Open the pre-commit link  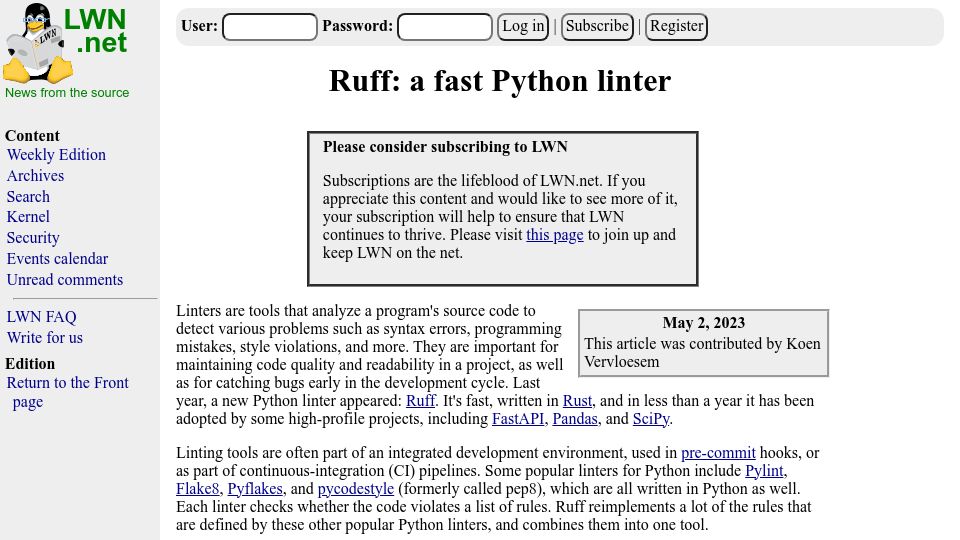718,453
